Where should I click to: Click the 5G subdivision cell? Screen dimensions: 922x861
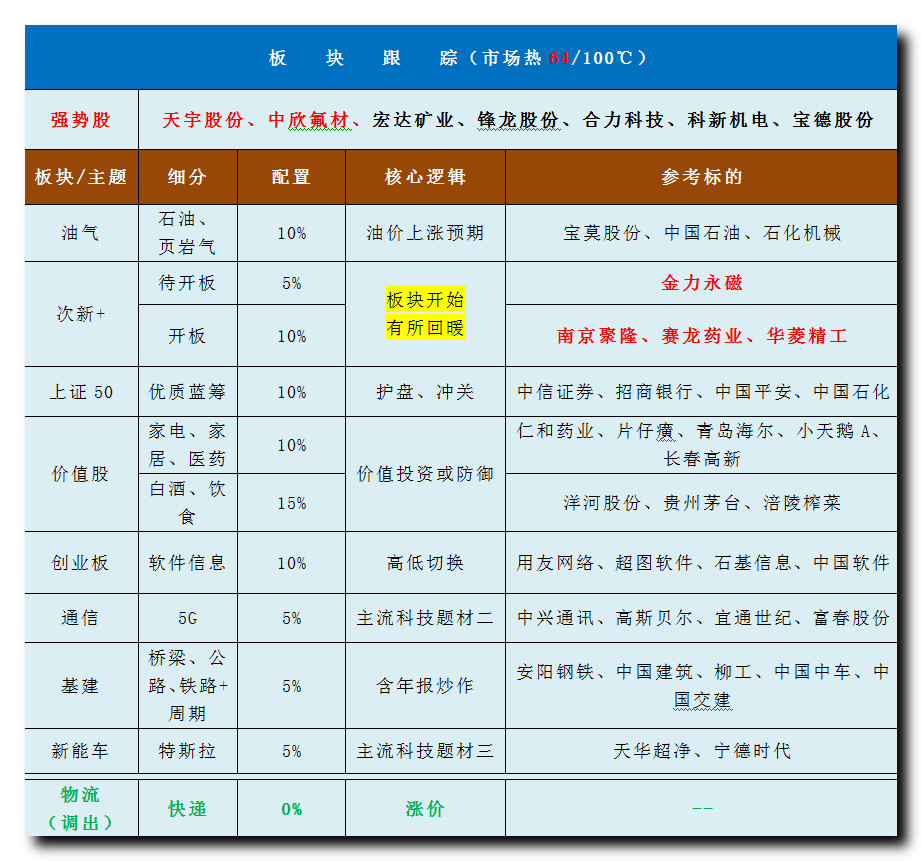187,619
